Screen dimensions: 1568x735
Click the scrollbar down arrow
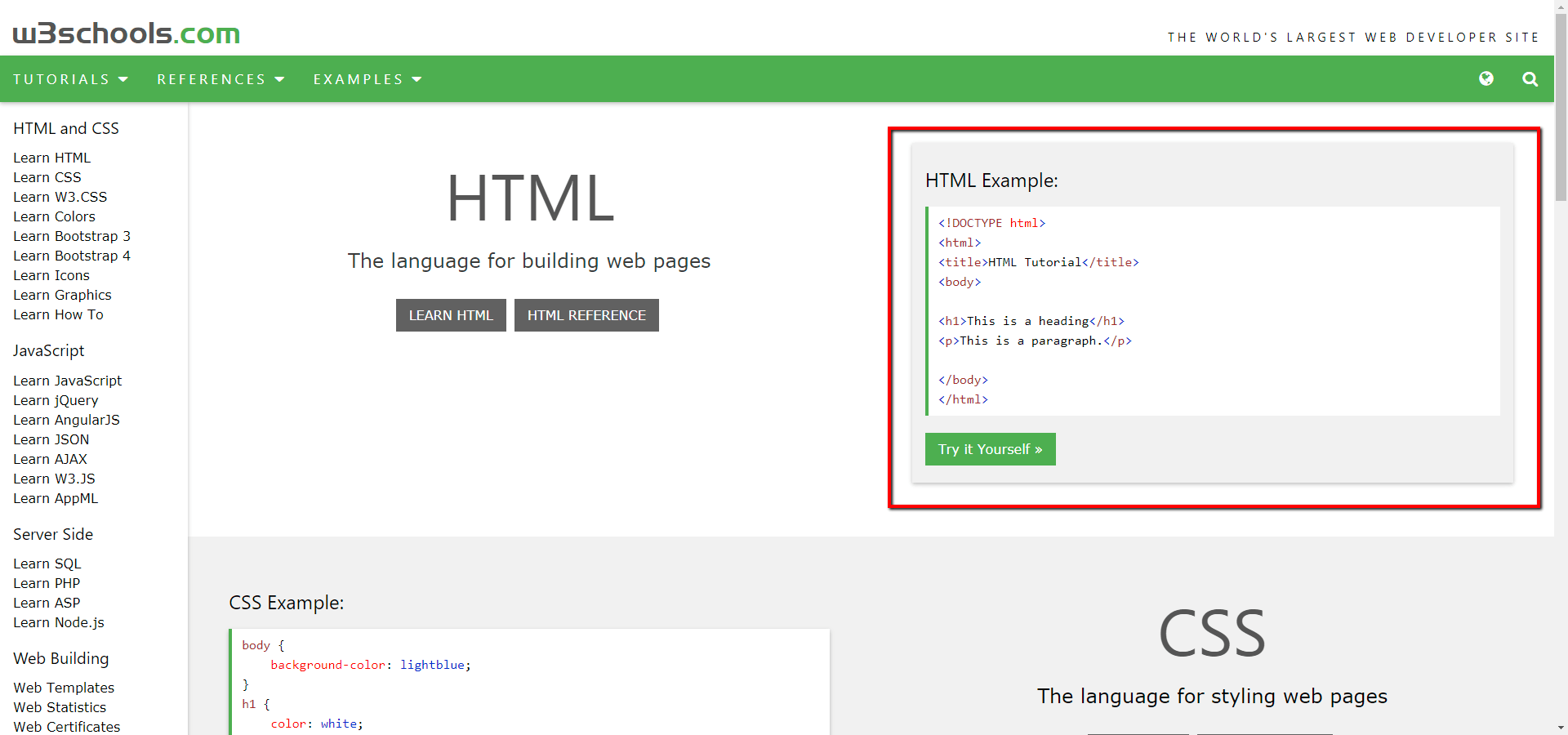[x=1561, y=727]
